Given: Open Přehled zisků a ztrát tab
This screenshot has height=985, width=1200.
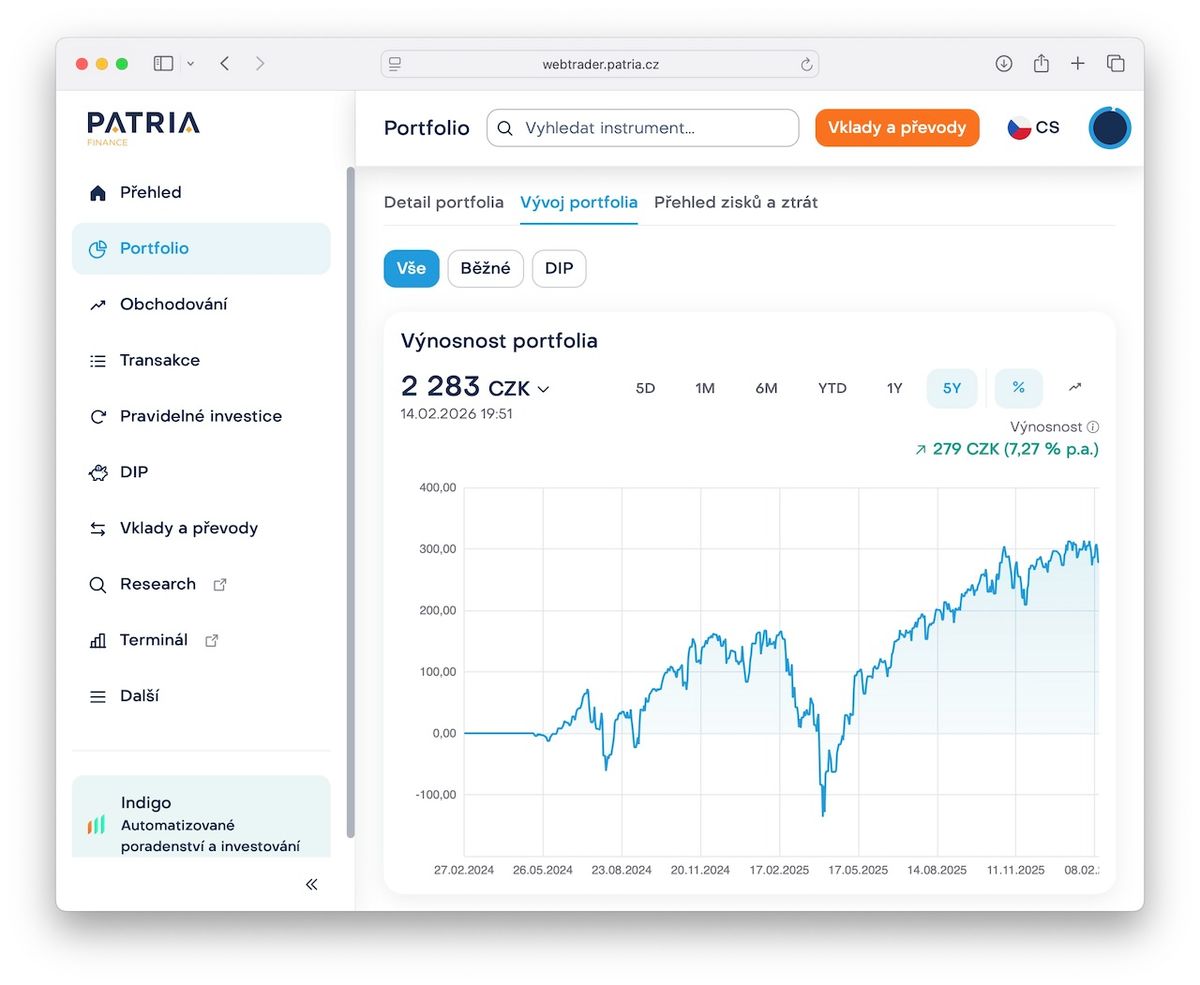Looking at the screenshot, I should tap(735, 202).
